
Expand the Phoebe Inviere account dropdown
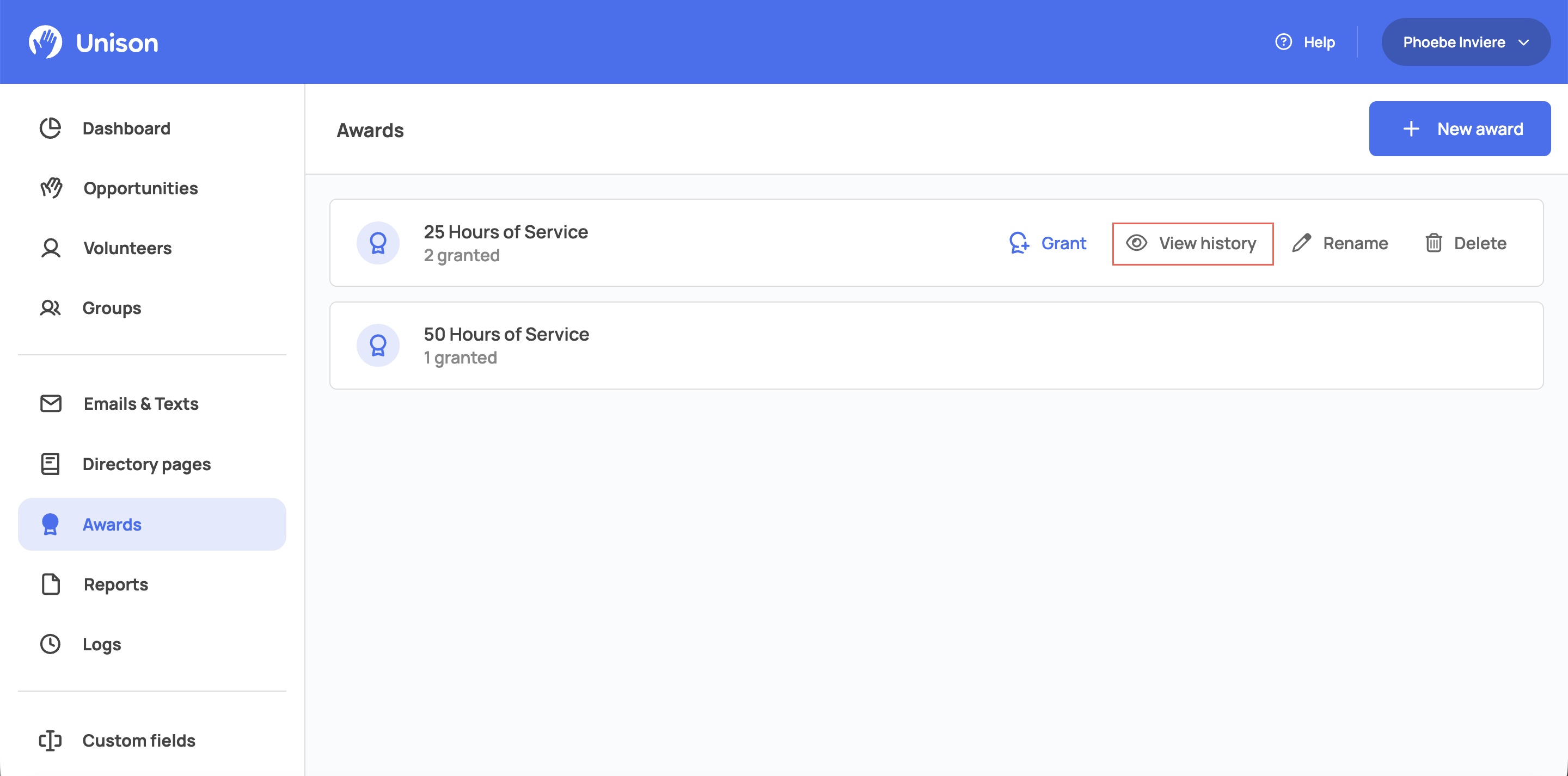pyautogui.click(x=1466, y=42)
